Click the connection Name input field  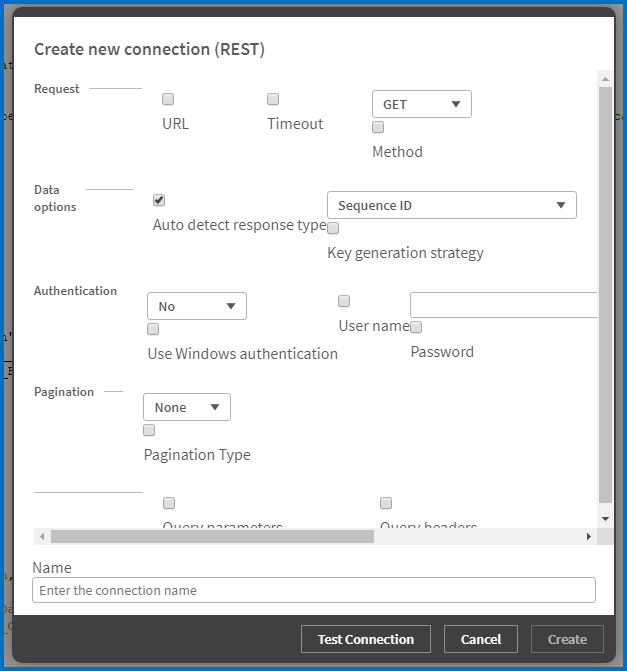(x=314, y=590)
